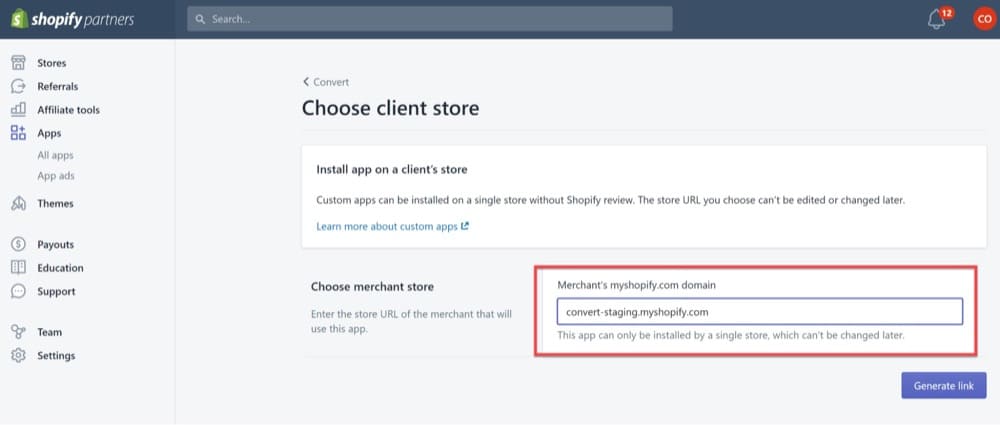Click the Referrals arrow icon

[18, 87]
